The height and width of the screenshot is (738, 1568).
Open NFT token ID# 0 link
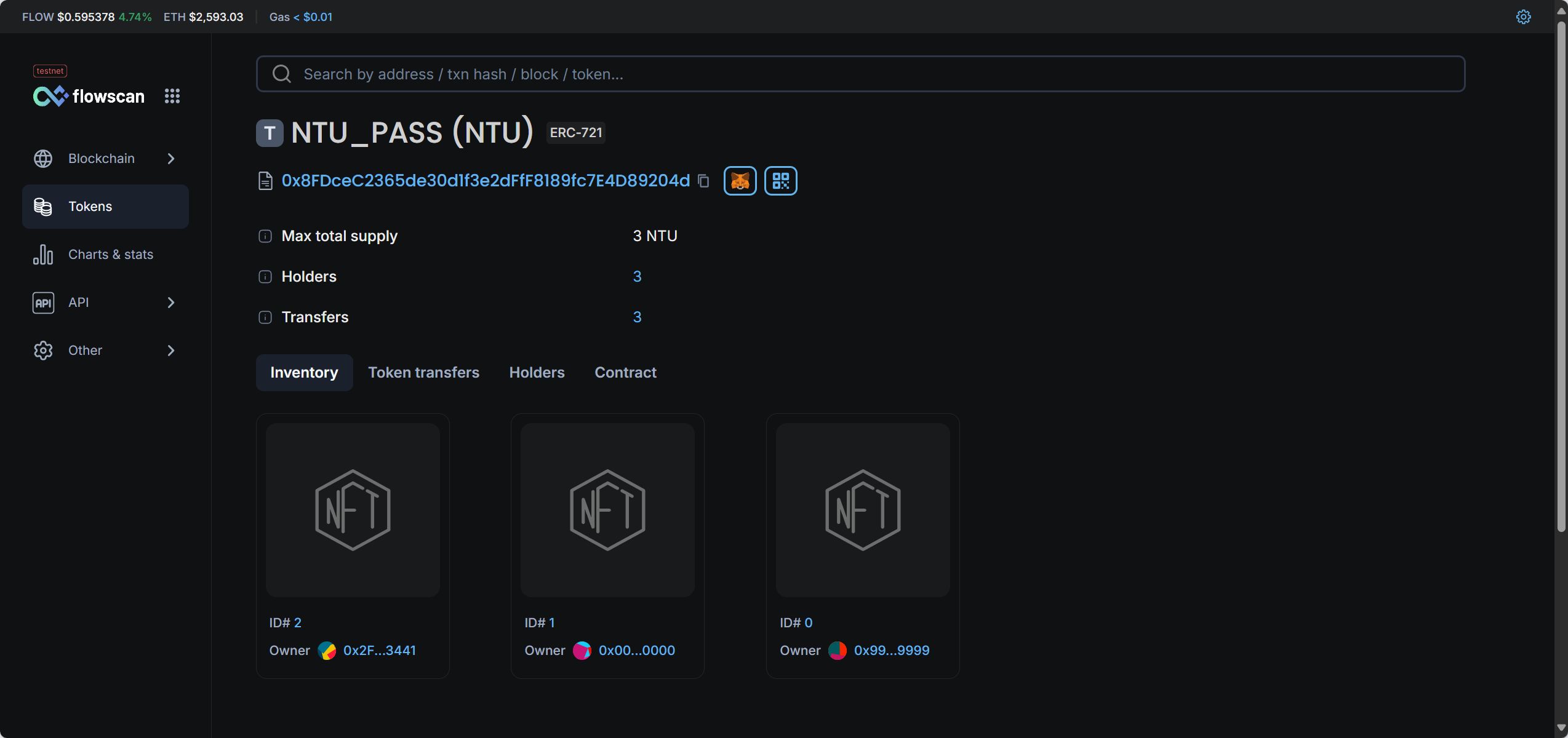808,623
